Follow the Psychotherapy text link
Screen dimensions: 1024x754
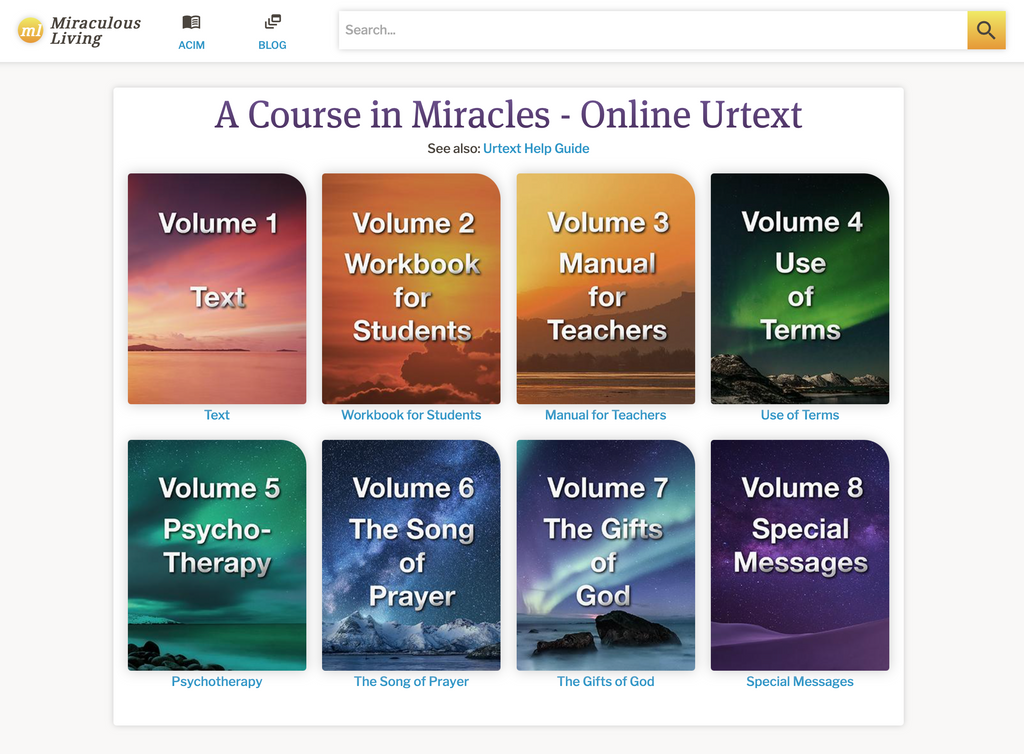pos(217,681)
